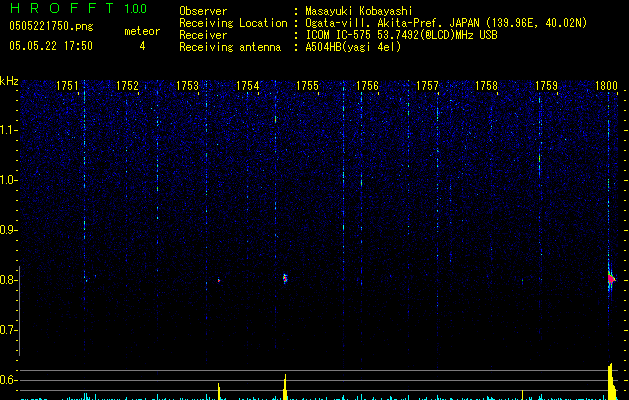Click the 1753 time marker
The height and width of the screenshot is (400, 629).
(187, 86)
